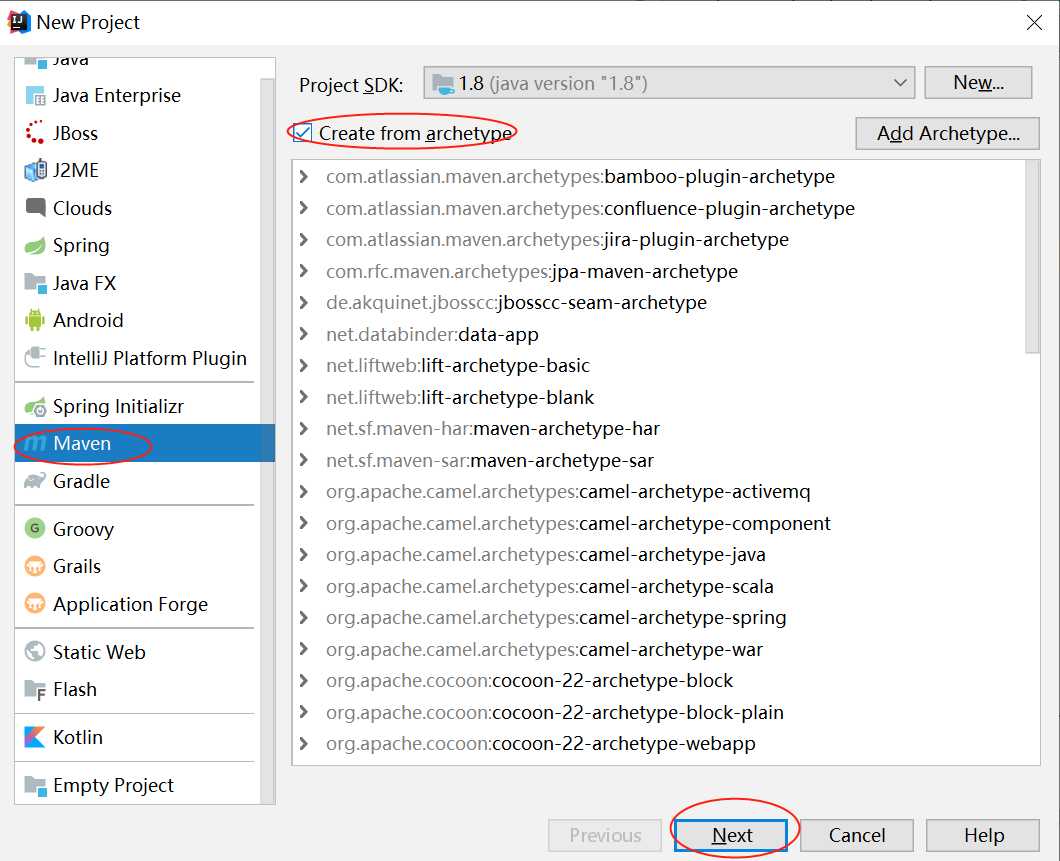Expand maven-archetype-har node
Image resolution: width=1060 pixels, height=861 pixels.
click(x=304, y=428)
